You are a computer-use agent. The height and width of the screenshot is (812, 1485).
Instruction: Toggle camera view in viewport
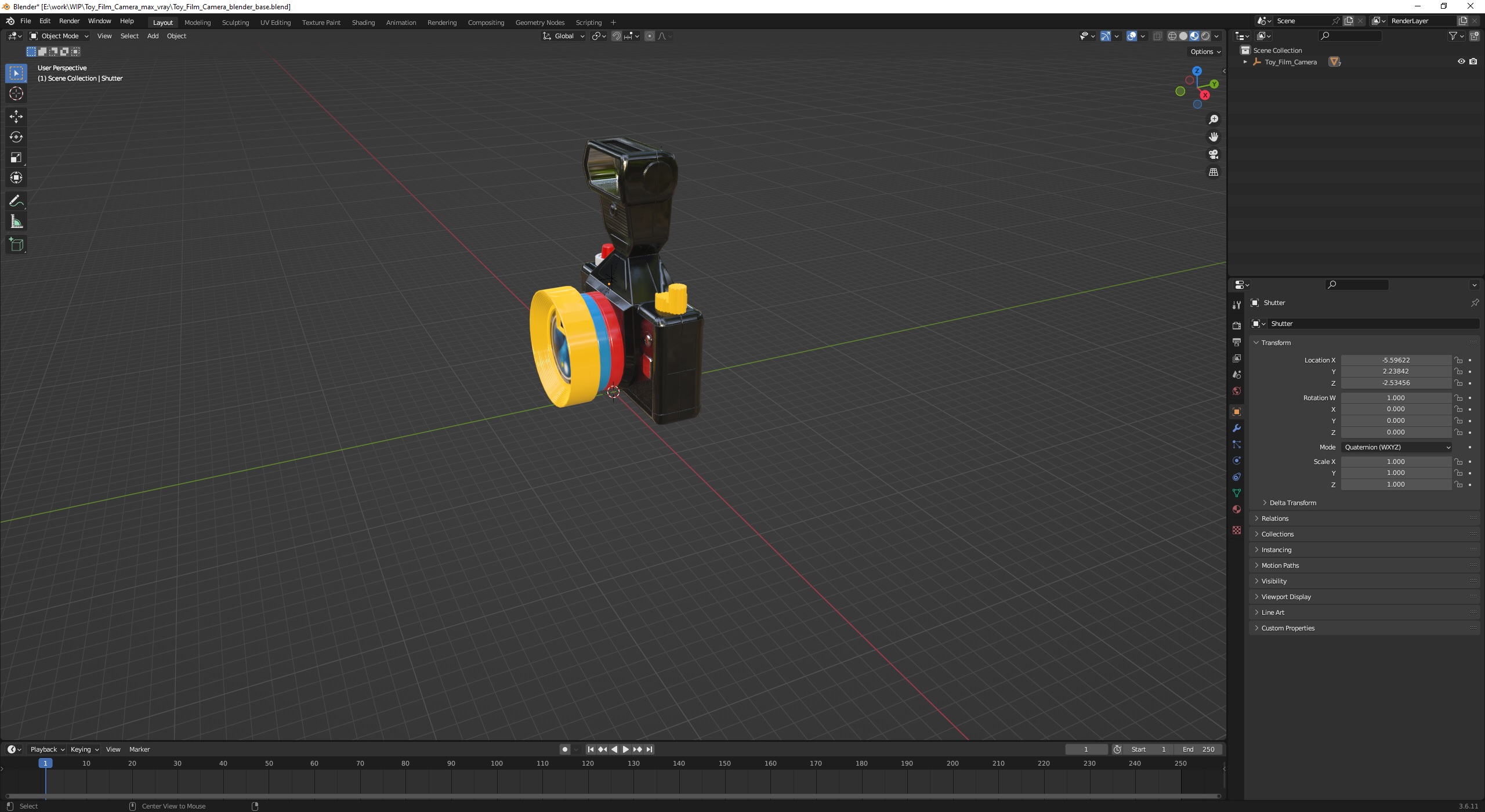[x=1213, y=154]
